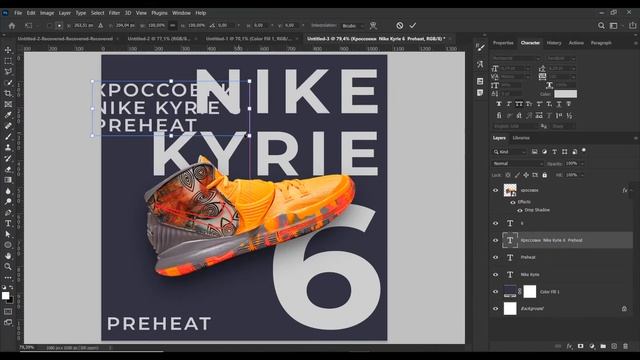The image size is (640, 360).
Task: Click the Faux Bold button in Character panel
Action: point(499,104)
